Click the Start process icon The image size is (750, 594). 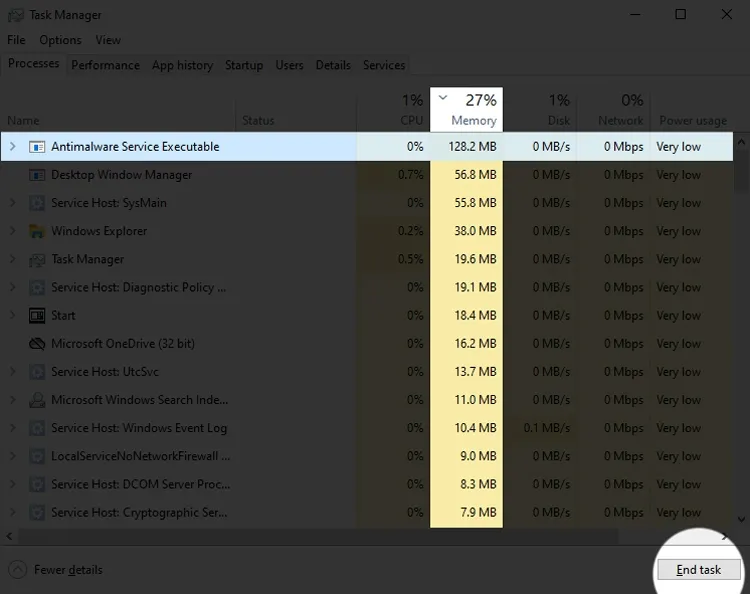37,315
